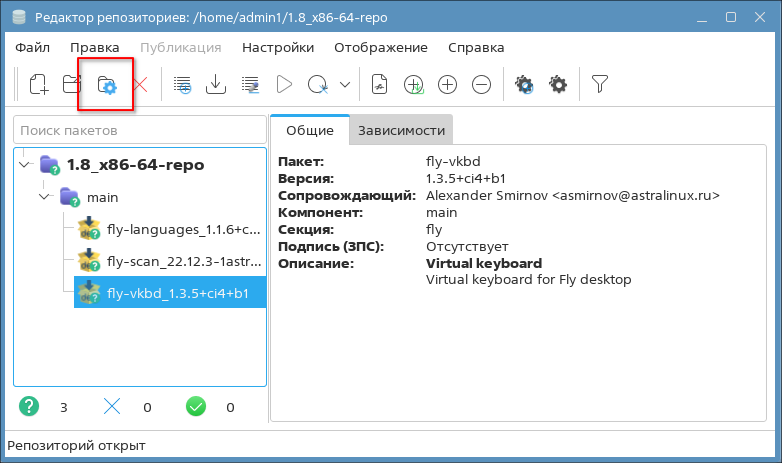Image resolution: width=782 pixels, height=463 pixels.
Task: Click the sign package document icon
Action: [x=379, y=85]
